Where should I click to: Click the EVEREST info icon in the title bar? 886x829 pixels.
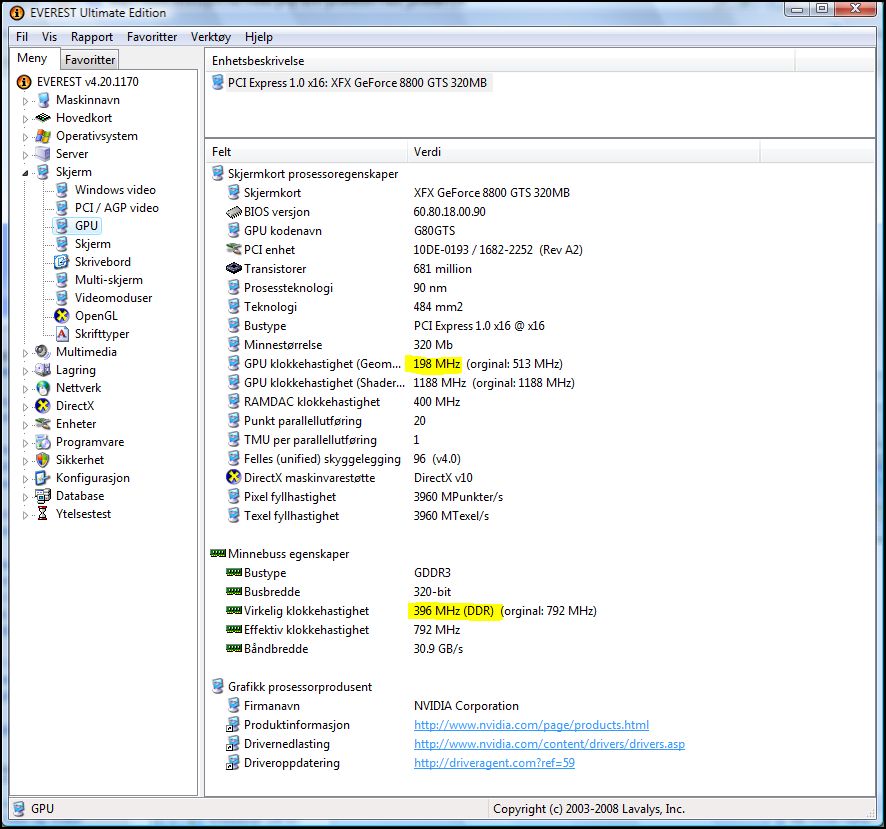click(18, 12)
